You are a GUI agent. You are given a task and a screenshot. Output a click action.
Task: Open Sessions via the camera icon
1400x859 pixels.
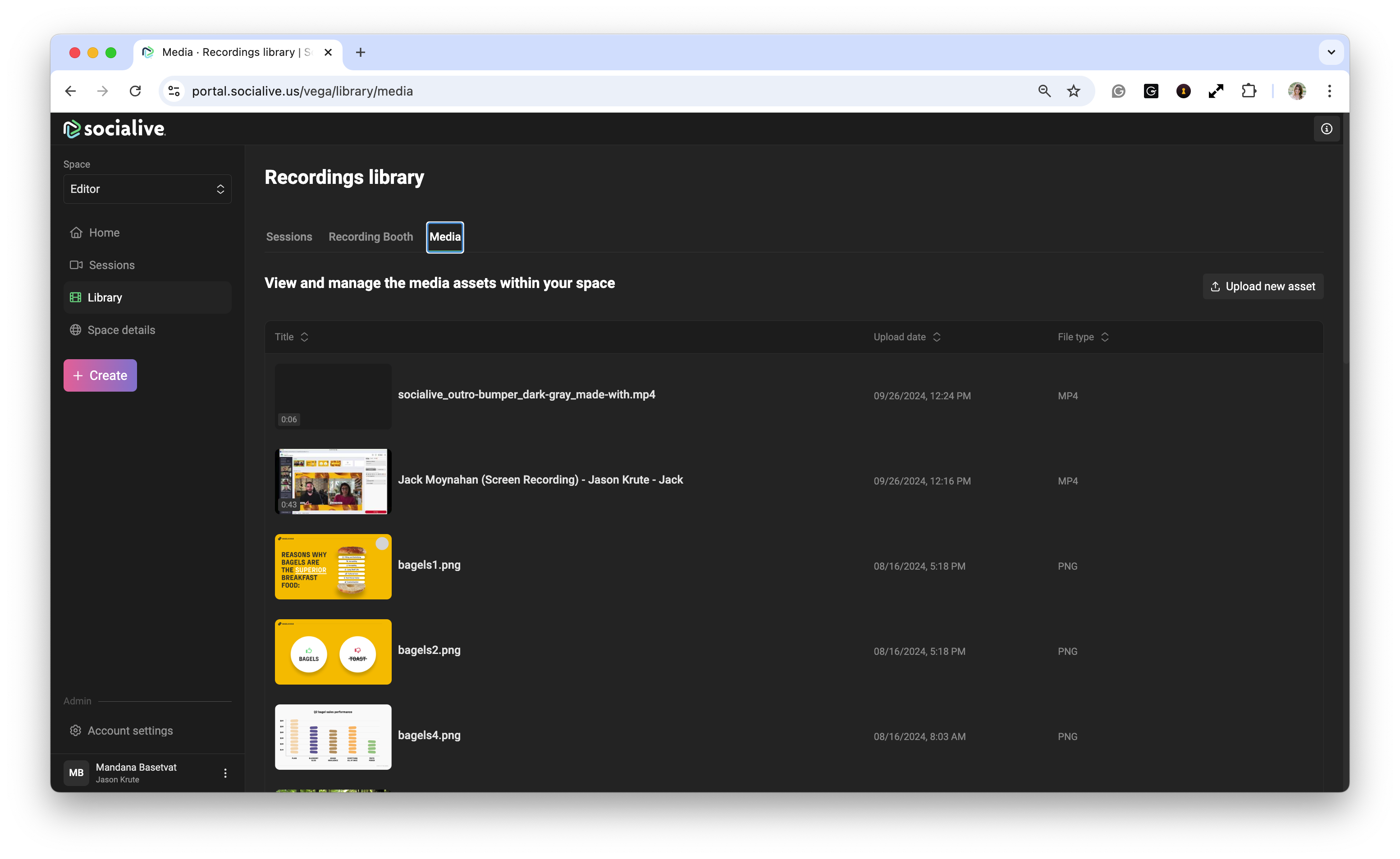(x=76, y=265)
